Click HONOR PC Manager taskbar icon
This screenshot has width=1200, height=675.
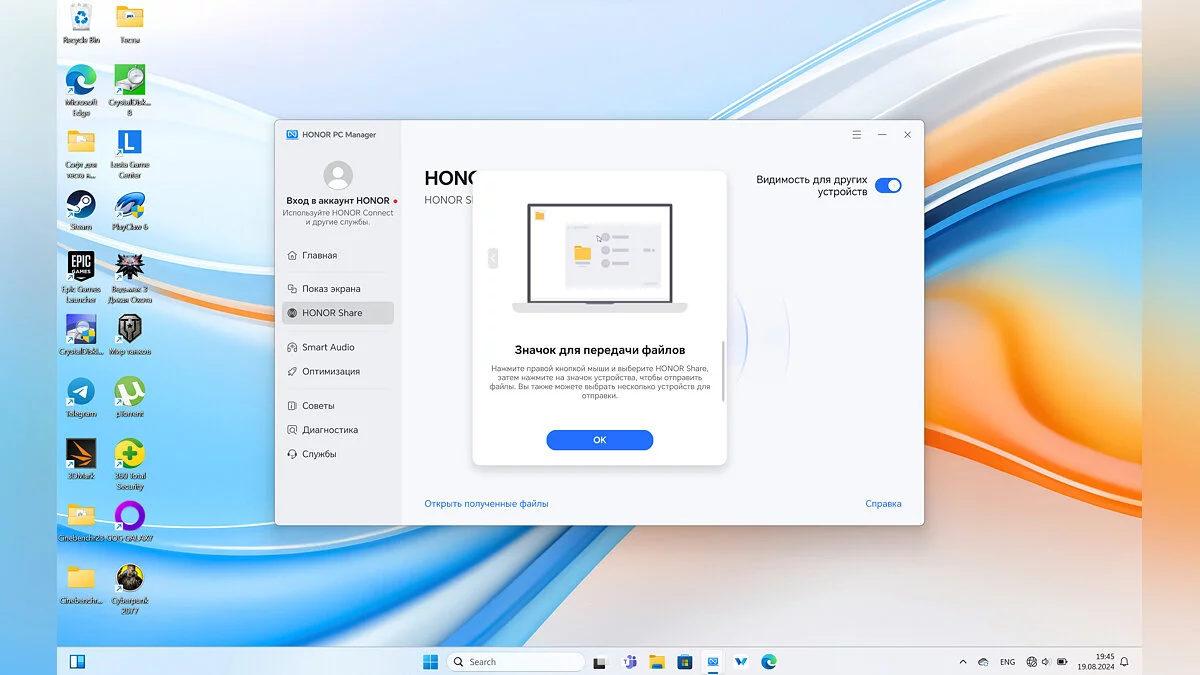click(713, 661)
